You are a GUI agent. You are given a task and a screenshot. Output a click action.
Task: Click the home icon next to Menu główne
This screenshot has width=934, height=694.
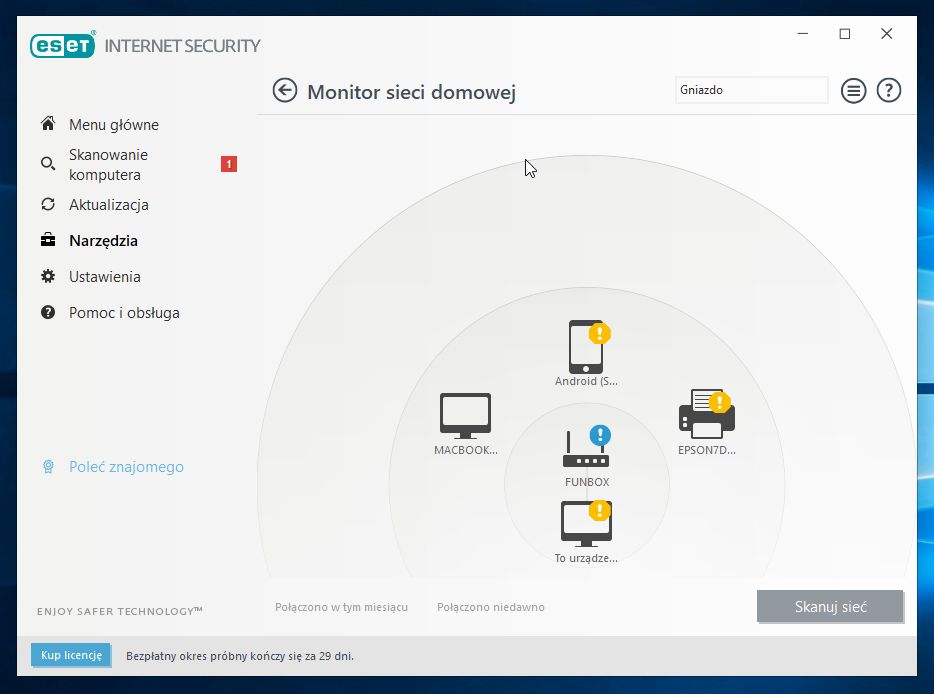coord(48,123)
